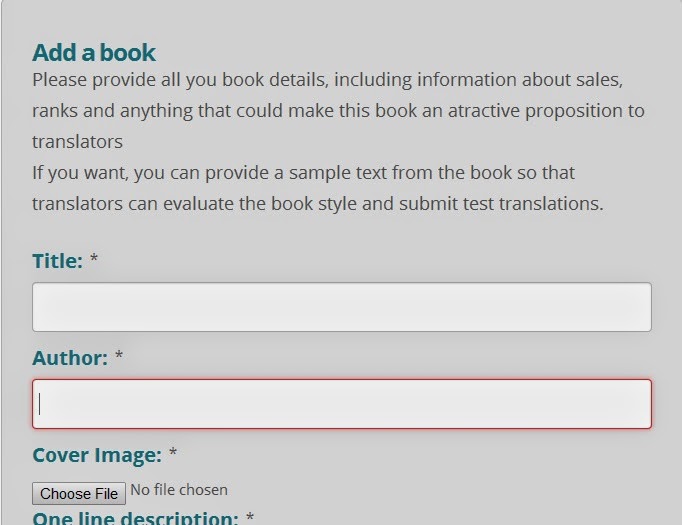Open file picker with Choose File button
This screenshot has height=525, width=682.
point(79,493)
